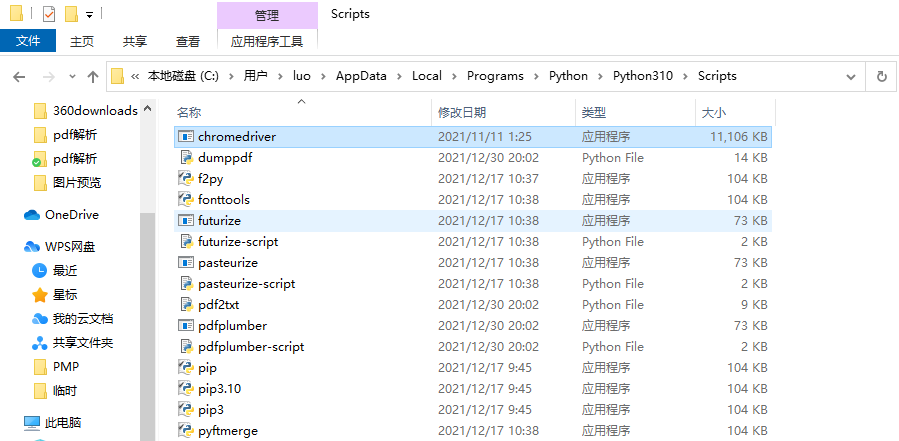899x441 pixels.
Task: Click the WPS网盘 cloud icon
Action: tap(32, 247)
